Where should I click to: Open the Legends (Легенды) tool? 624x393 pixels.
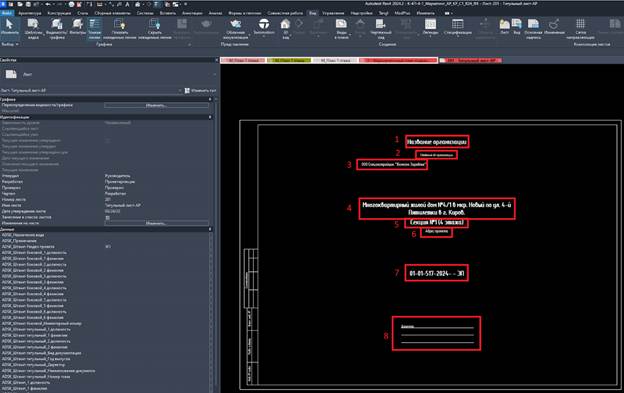pos(430,27)
